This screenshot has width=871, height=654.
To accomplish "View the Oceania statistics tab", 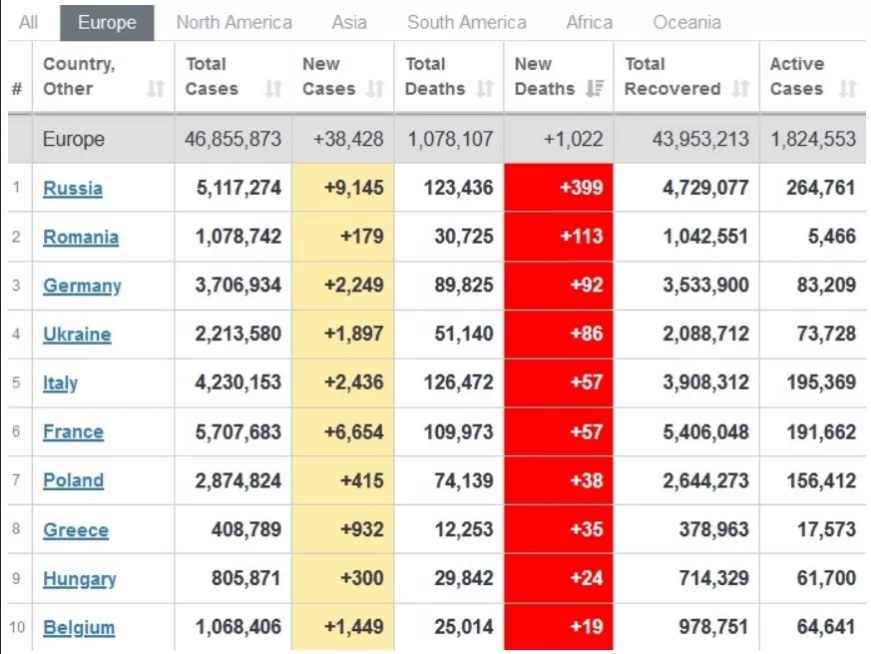I will click(686, 22).
